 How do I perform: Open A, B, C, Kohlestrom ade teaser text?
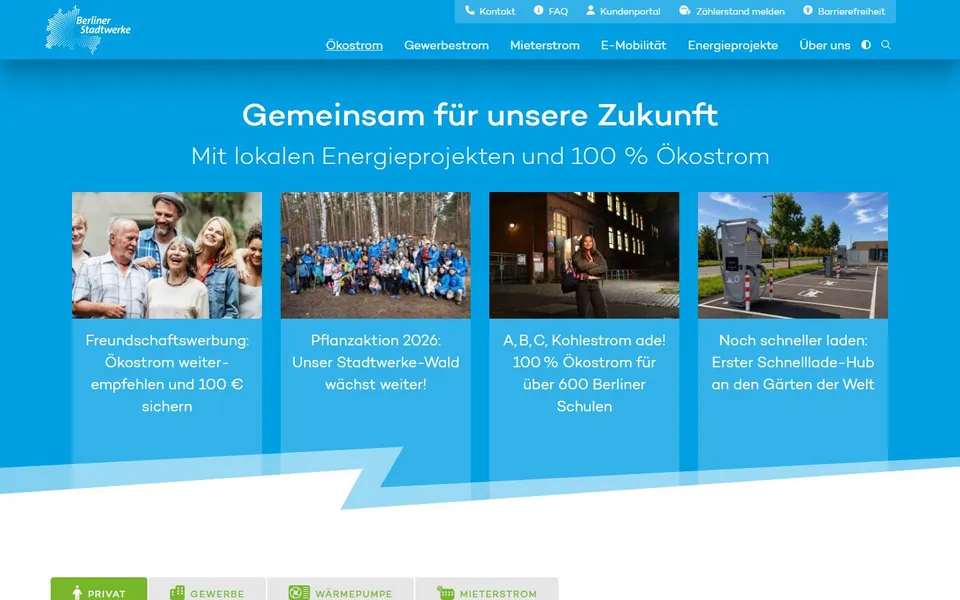584,373
